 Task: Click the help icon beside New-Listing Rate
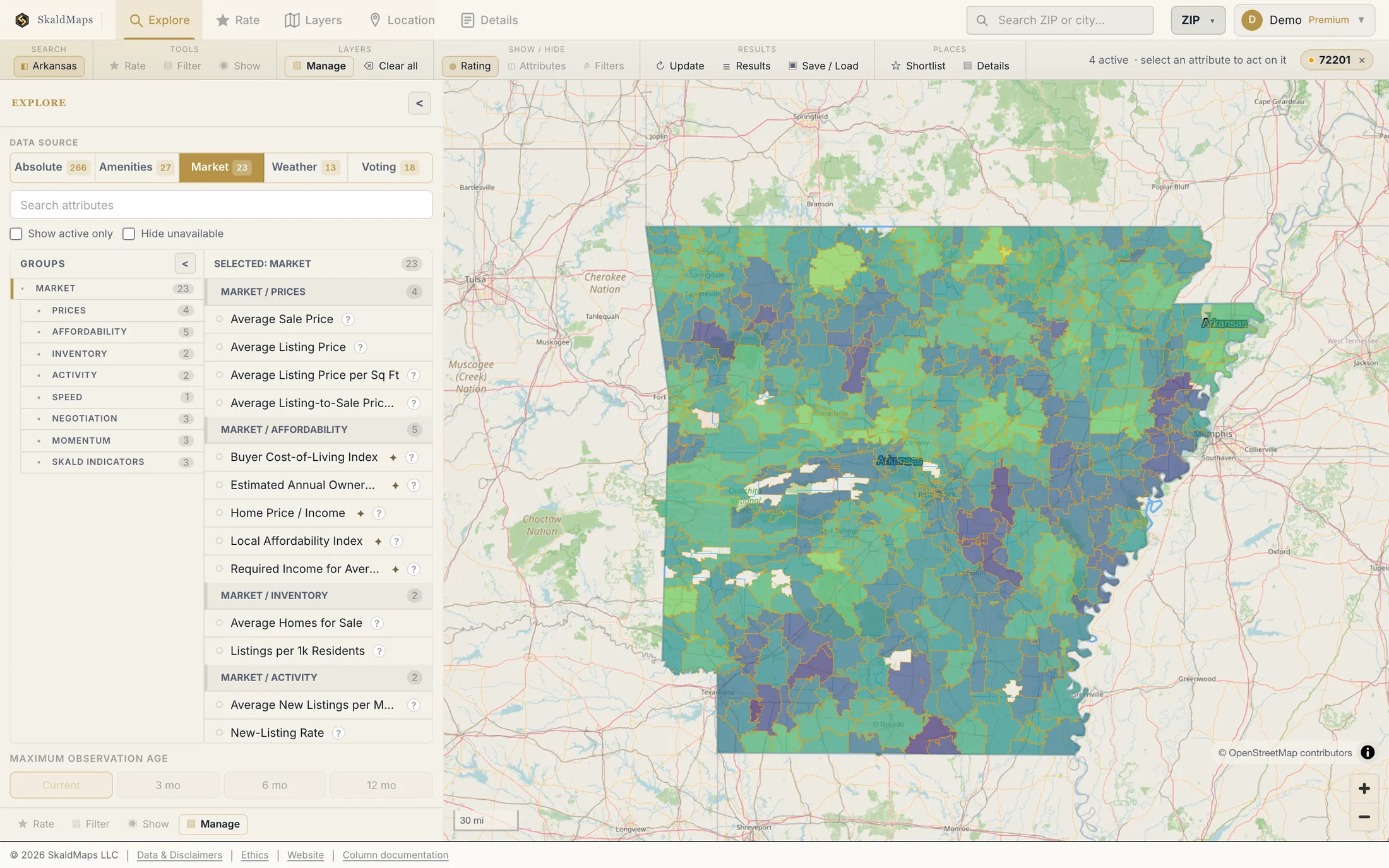click(338, 733)
